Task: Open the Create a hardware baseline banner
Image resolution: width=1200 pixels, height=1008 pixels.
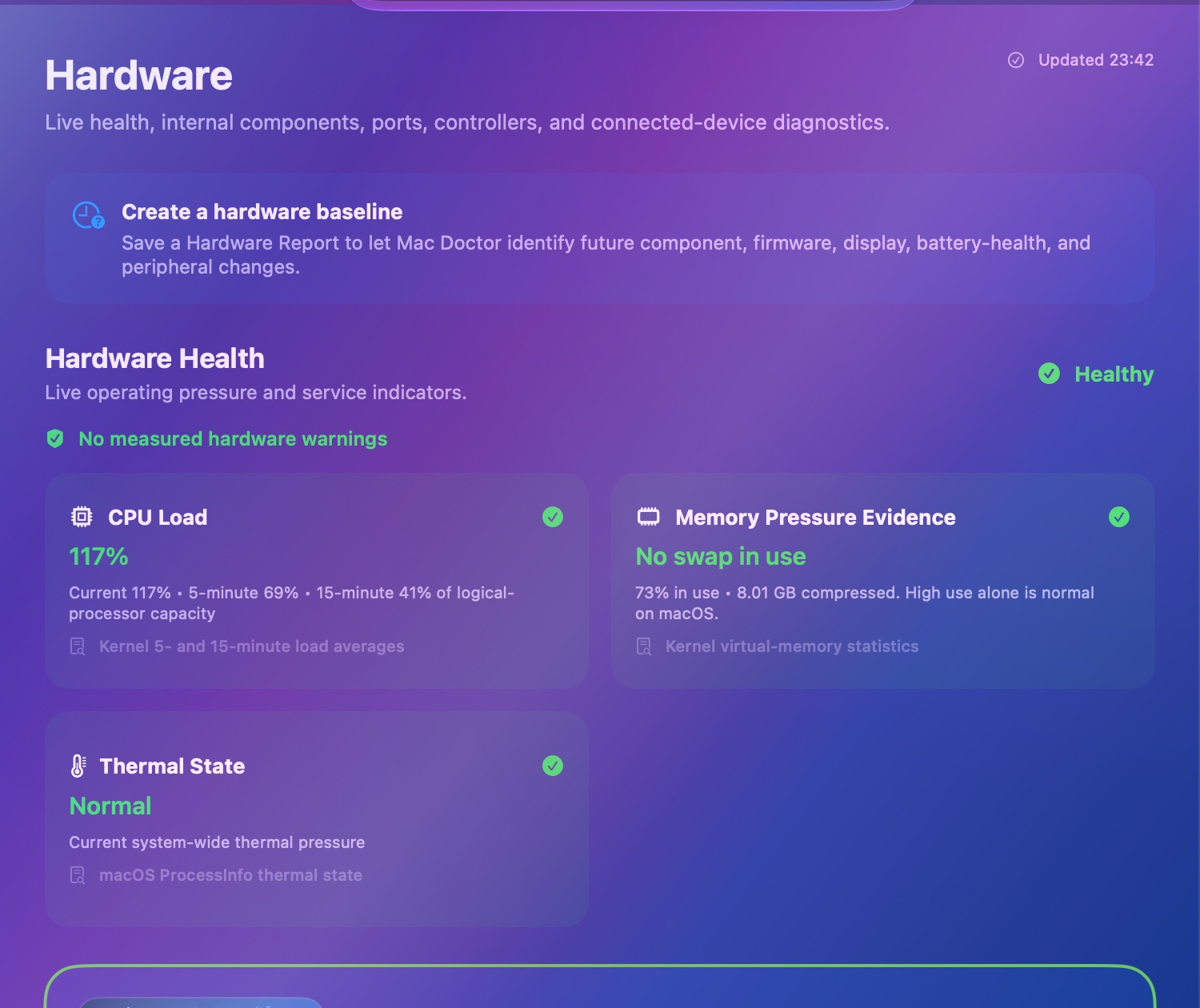Action: [x=600, y=238]
